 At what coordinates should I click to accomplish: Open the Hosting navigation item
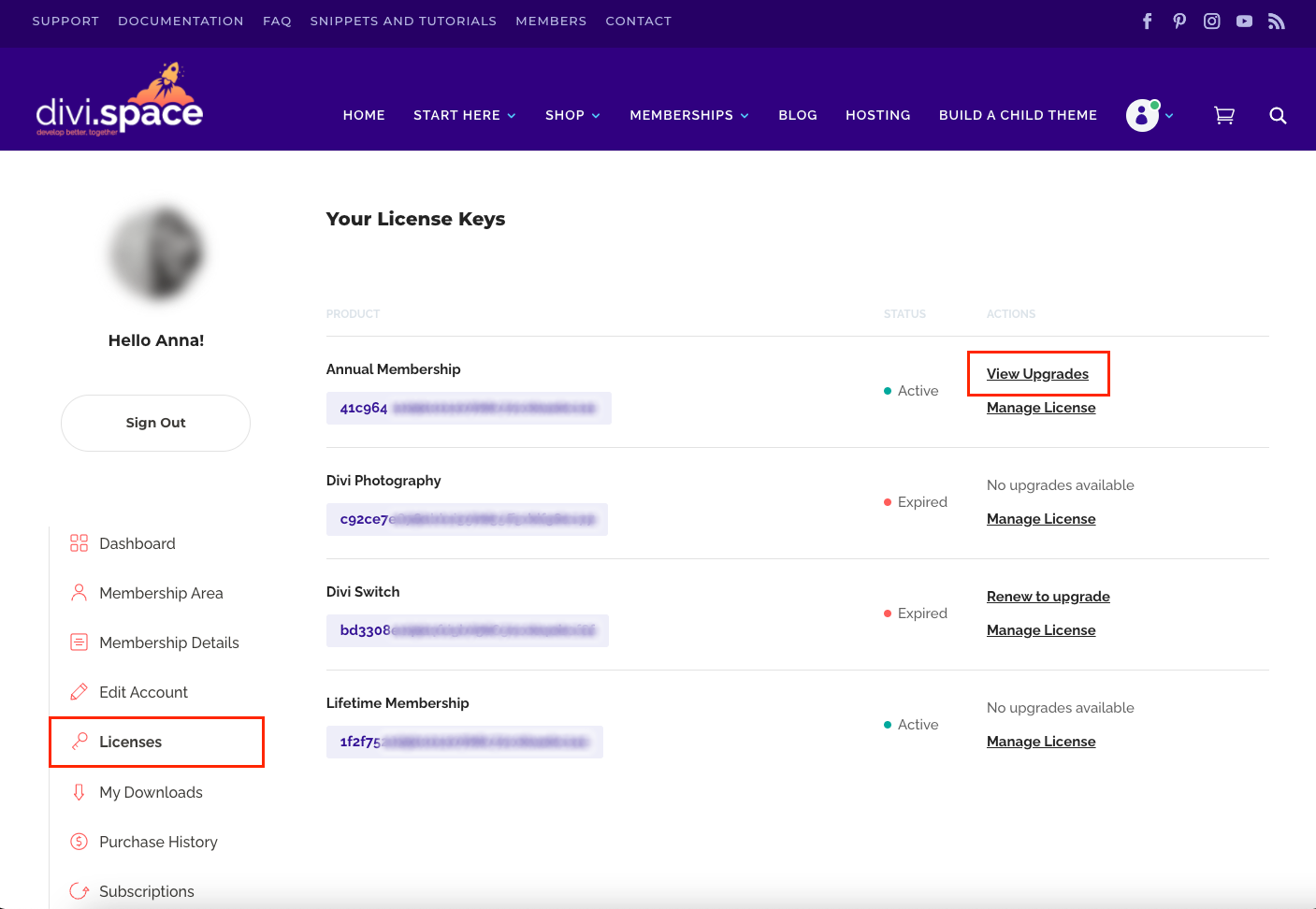(878, 115)
